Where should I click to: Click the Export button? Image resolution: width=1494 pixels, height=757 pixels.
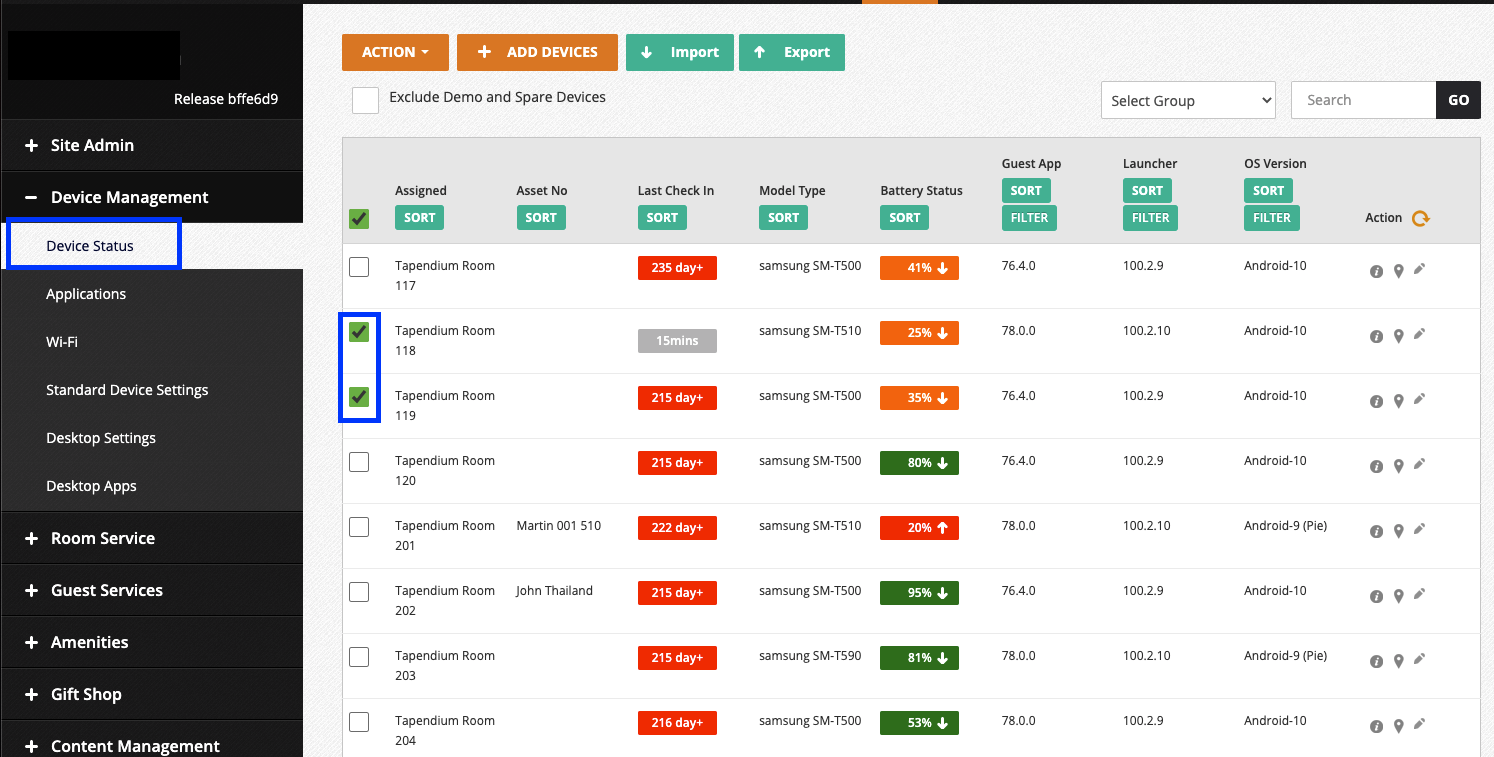(x=791, y=53)
